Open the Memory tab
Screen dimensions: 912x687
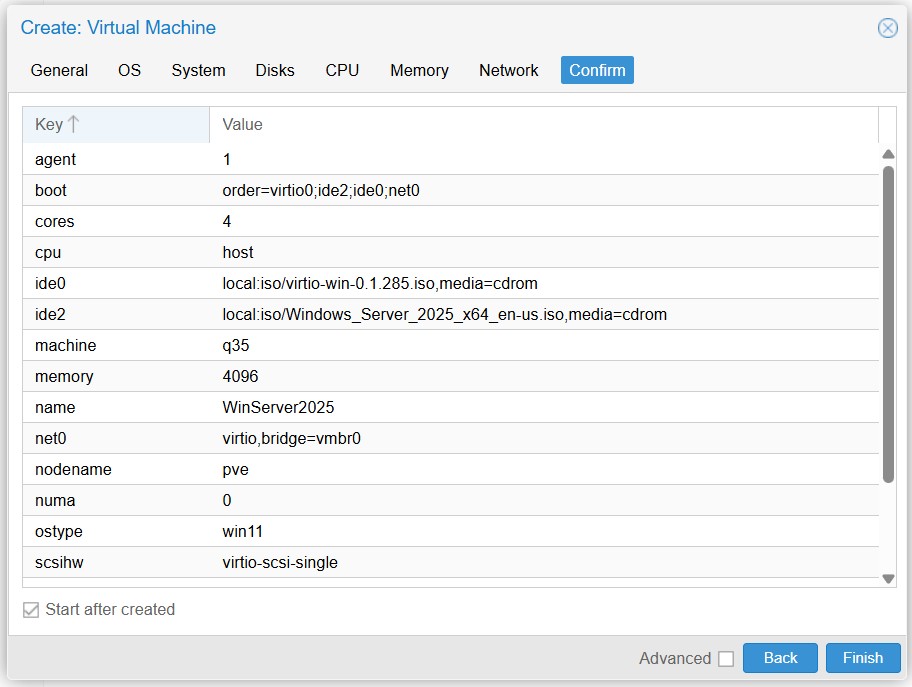tap(419, 70)
